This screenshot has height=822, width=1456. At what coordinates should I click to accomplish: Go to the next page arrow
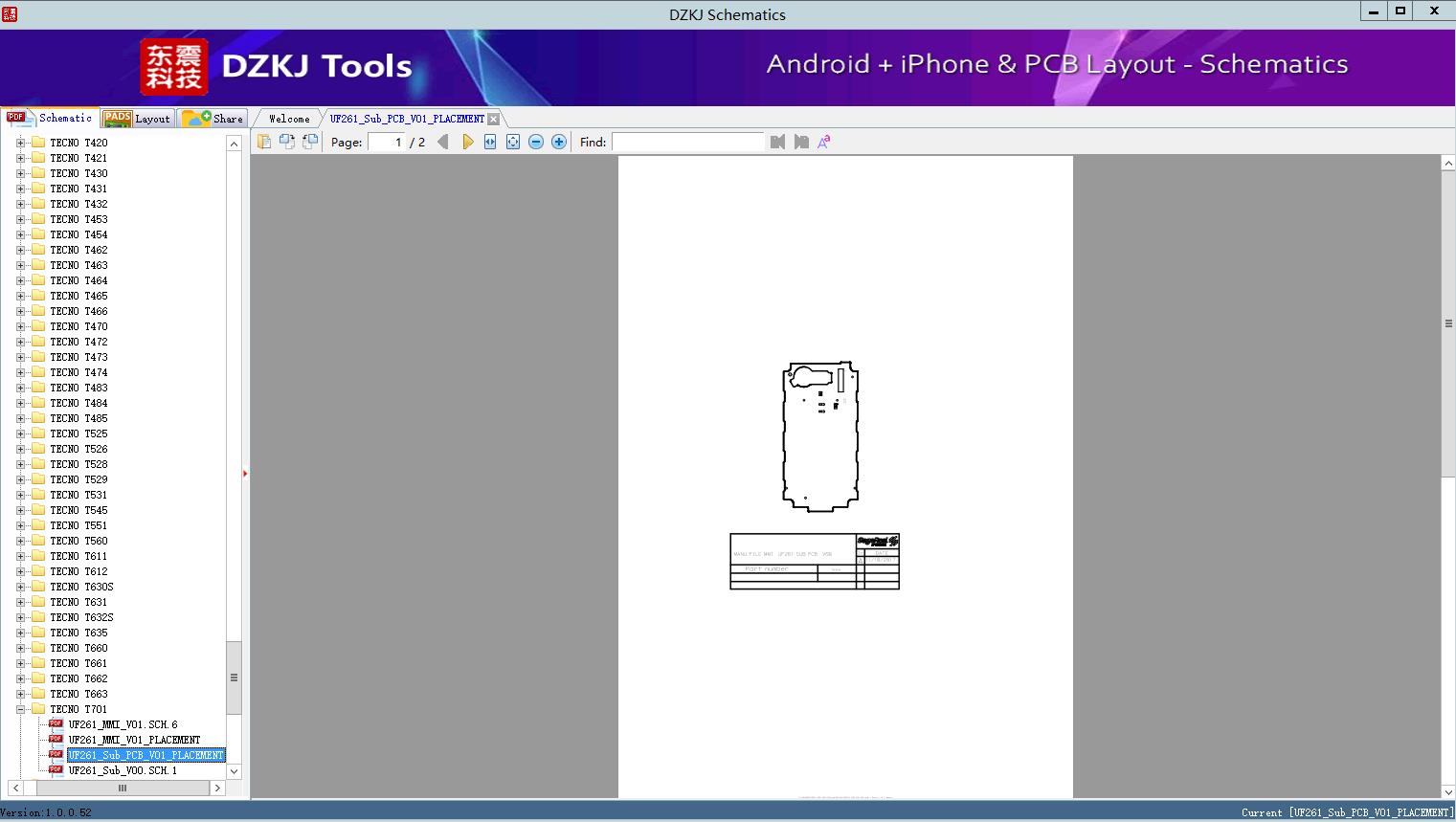click(467, 142)
